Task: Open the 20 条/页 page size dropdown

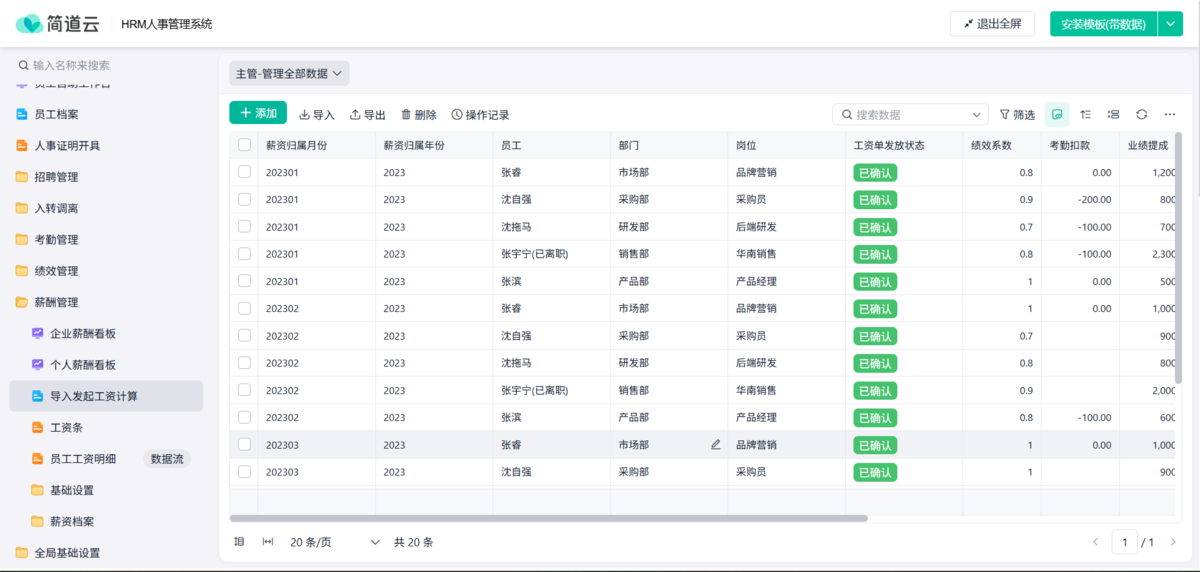Action: click(x=334, y=542)
